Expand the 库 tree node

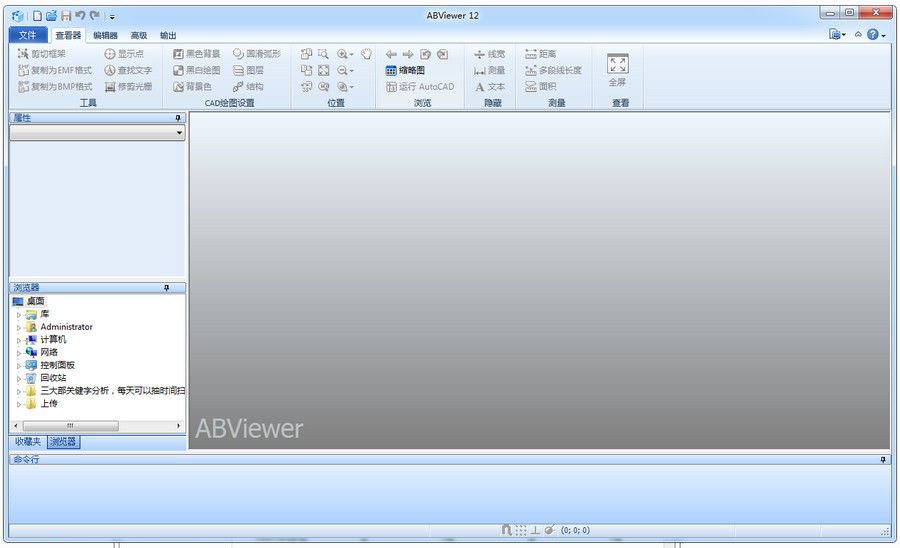(18, 314)
